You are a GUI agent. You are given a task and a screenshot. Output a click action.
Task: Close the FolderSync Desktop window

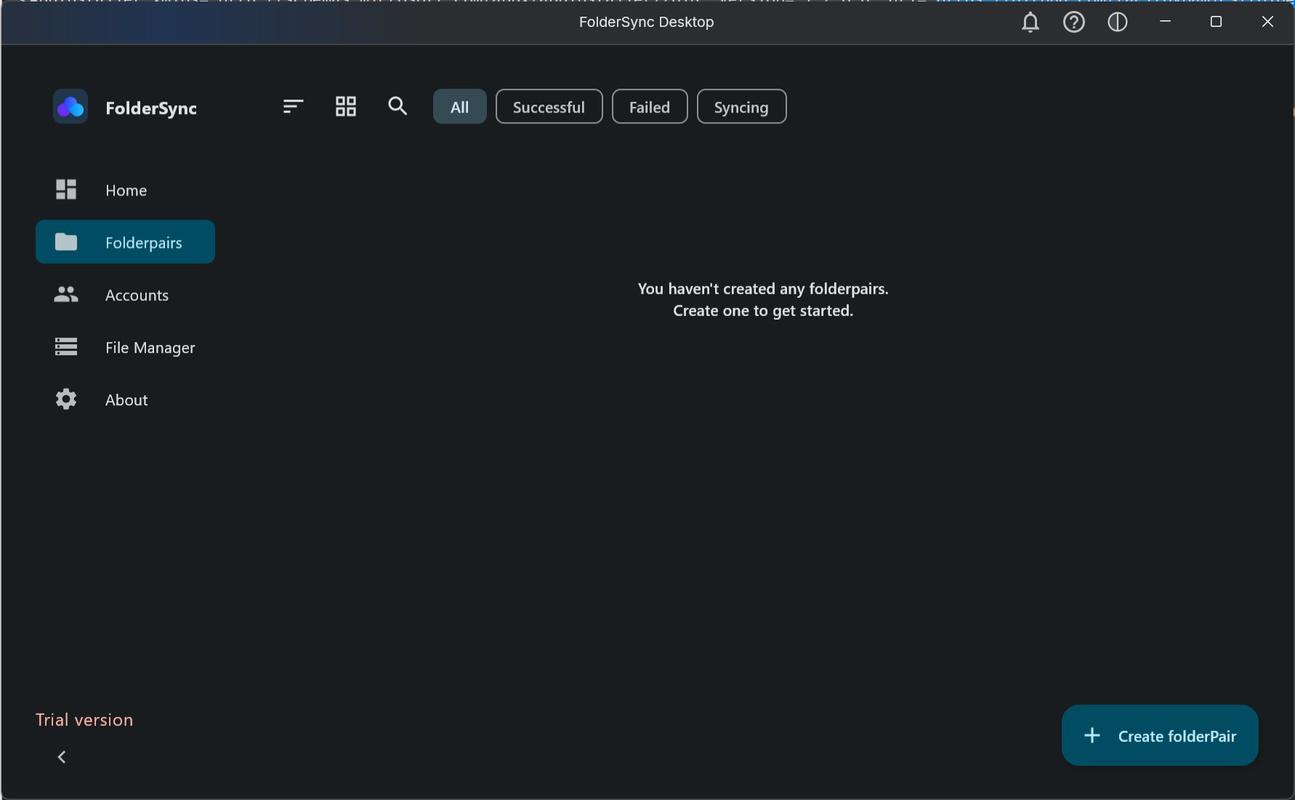click(x=1267, y=22)
